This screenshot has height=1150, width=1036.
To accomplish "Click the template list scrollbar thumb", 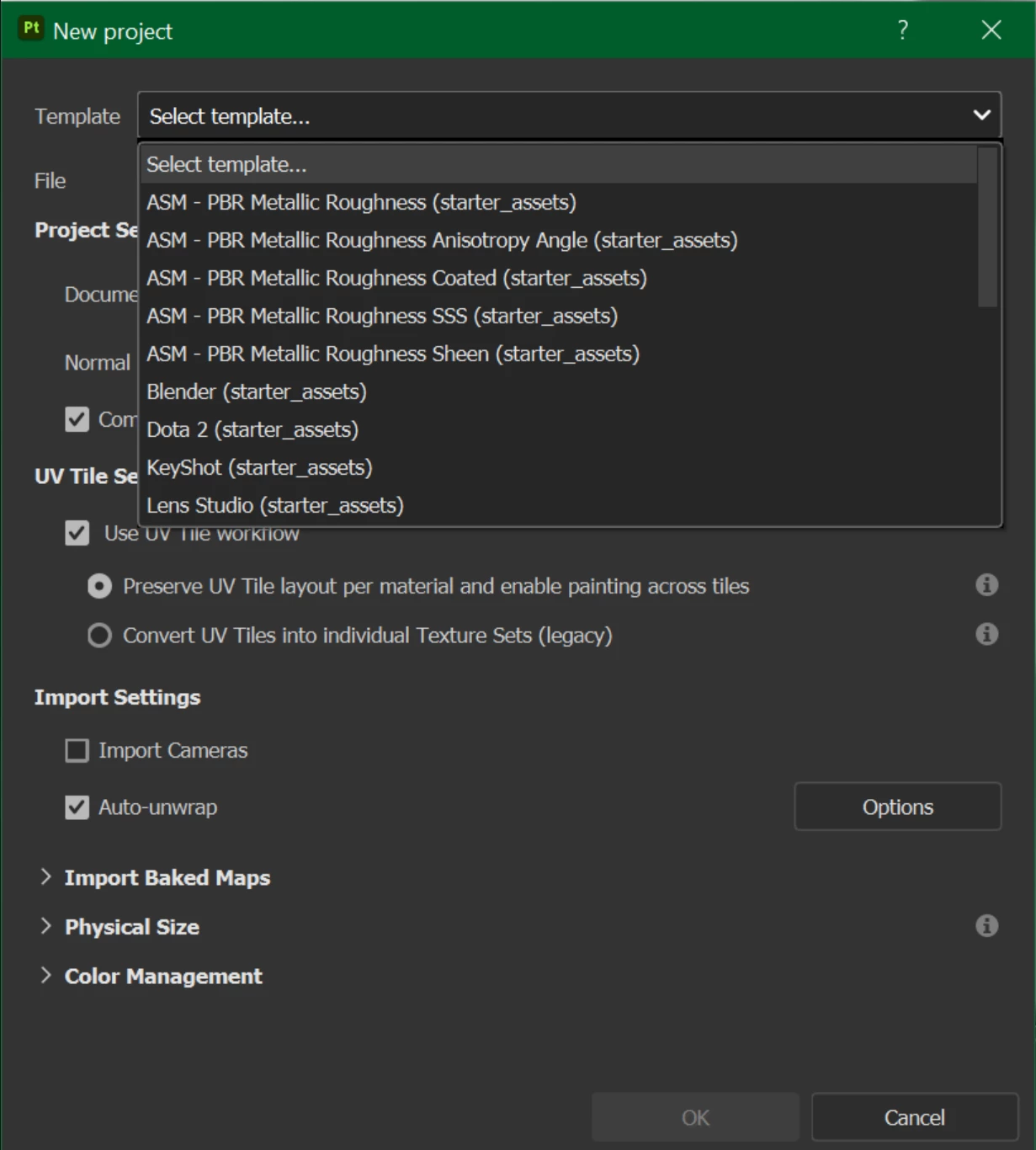I will click(x=987, y=227).
